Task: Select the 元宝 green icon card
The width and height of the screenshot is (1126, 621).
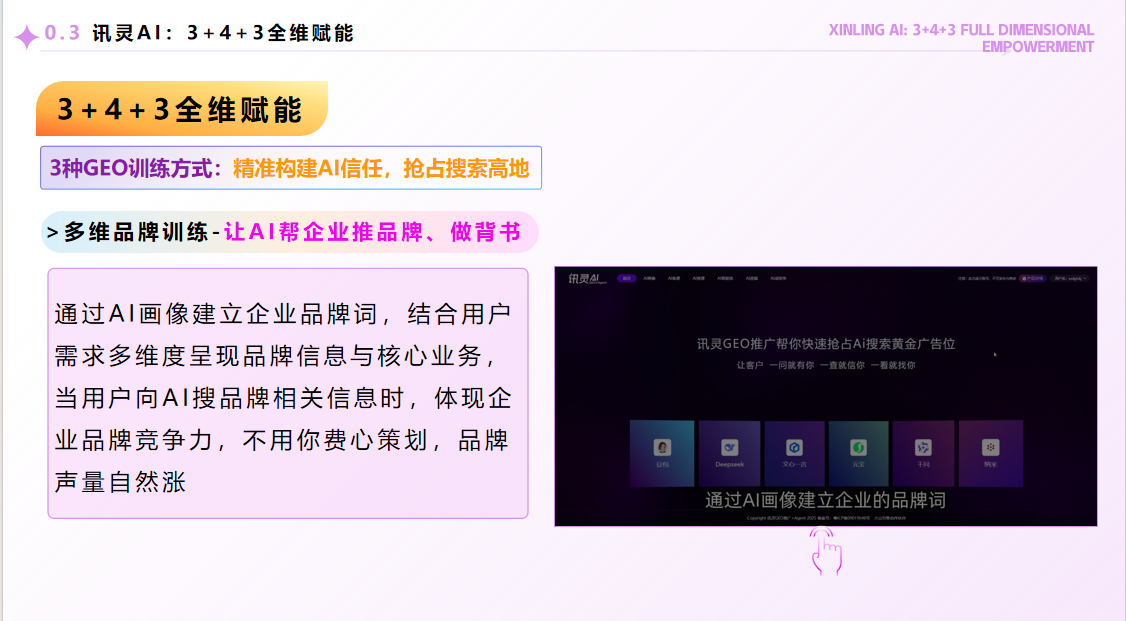Action: click(x=858, y=453)
